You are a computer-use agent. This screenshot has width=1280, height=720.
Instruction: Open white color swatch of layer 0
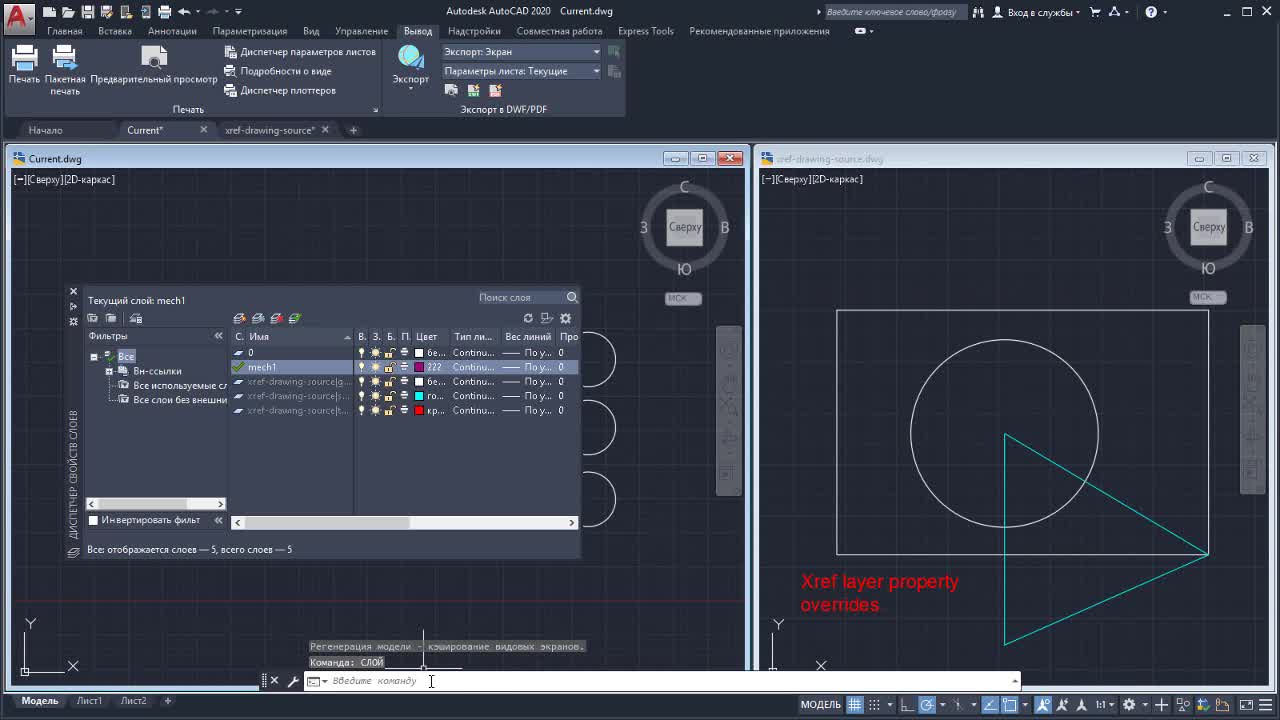(419, 353)
